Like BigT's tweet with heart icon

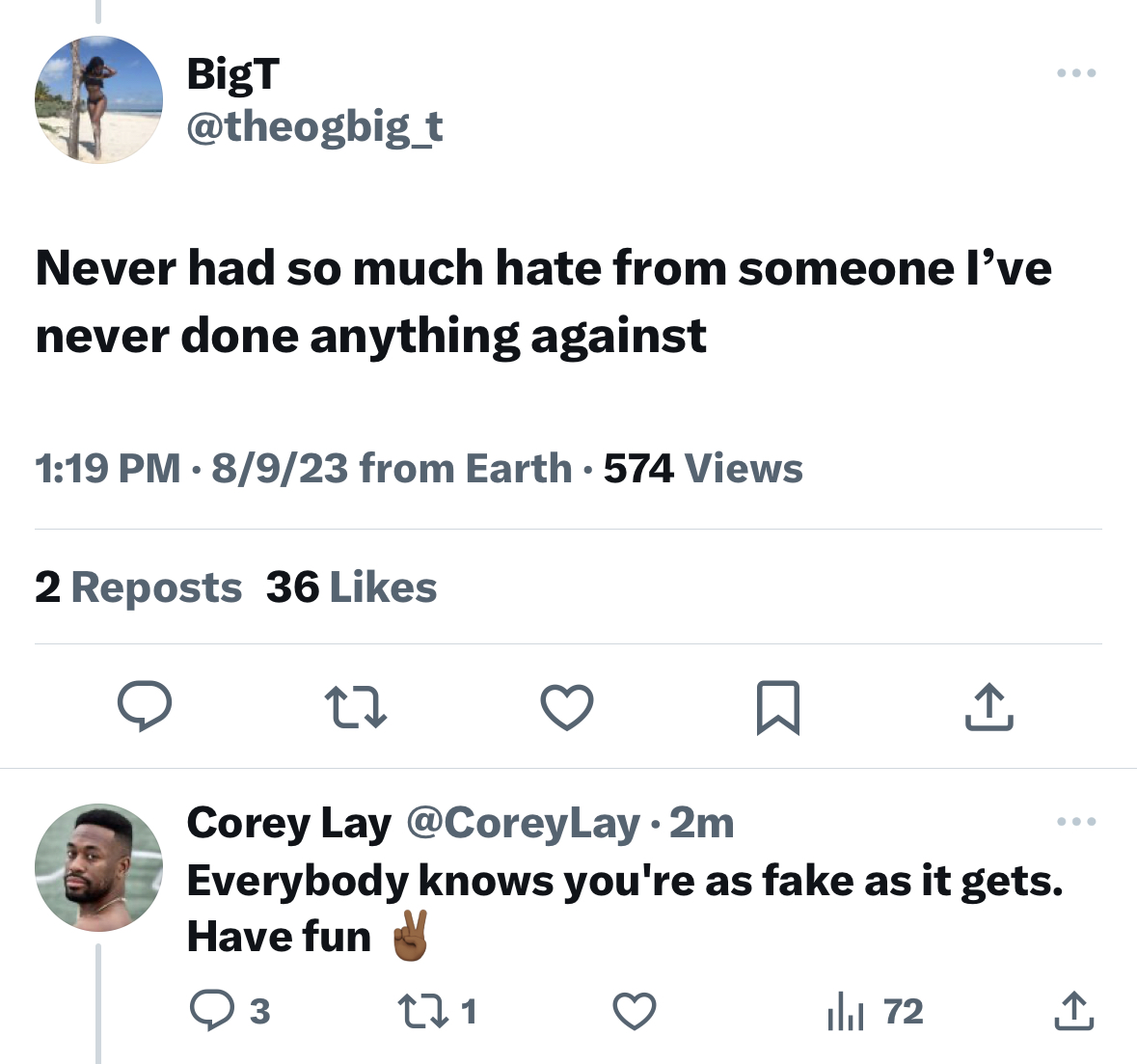(x=567, y=707)
